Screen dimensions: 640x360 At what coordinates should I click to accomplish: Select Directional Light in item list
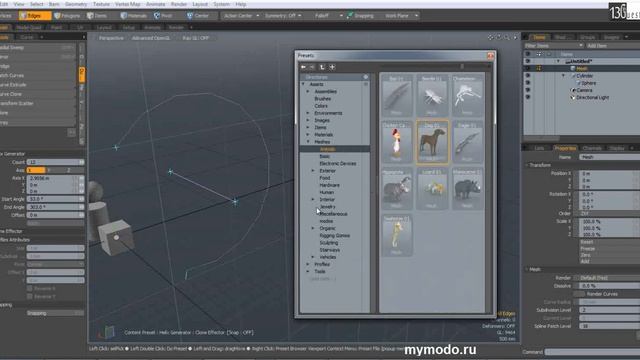(x=592, y=98)
